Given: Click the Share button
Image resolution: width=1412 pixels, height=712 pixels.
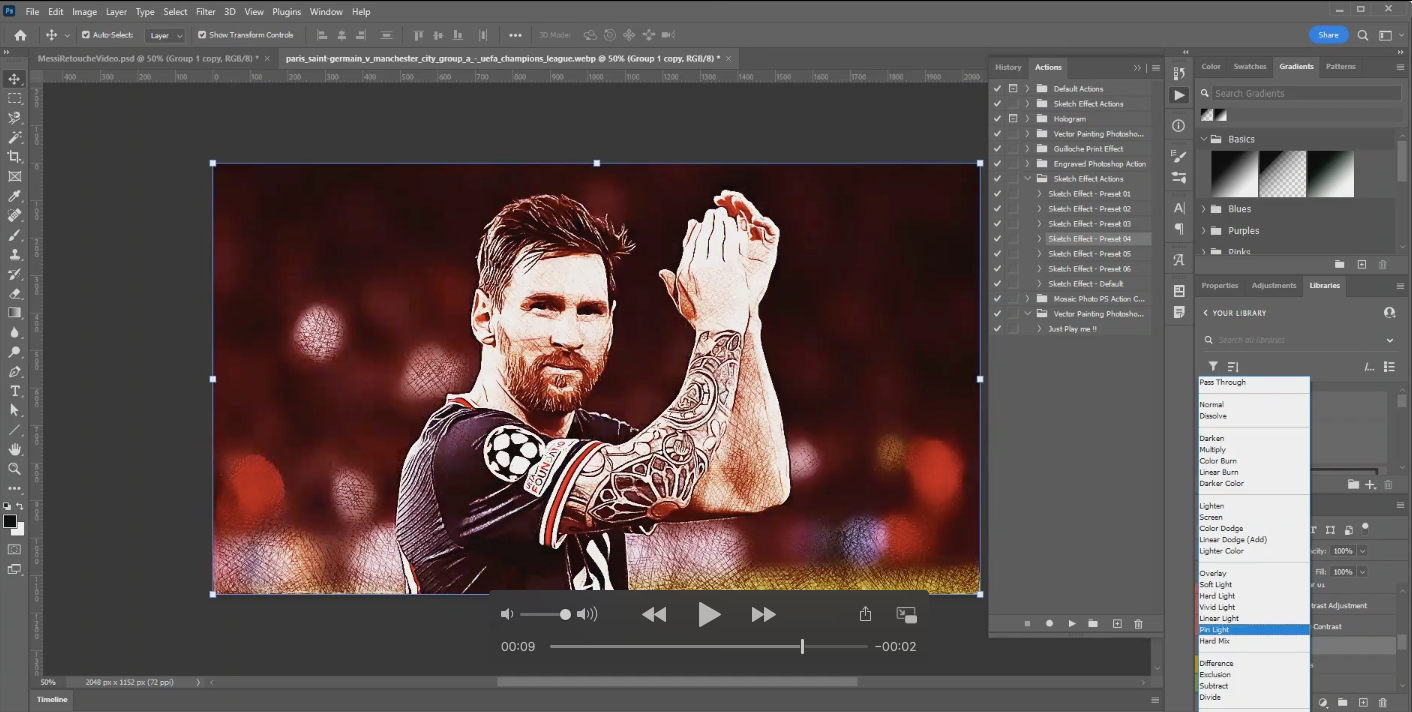Looking at the screenshot, I should click(1328, 35).
